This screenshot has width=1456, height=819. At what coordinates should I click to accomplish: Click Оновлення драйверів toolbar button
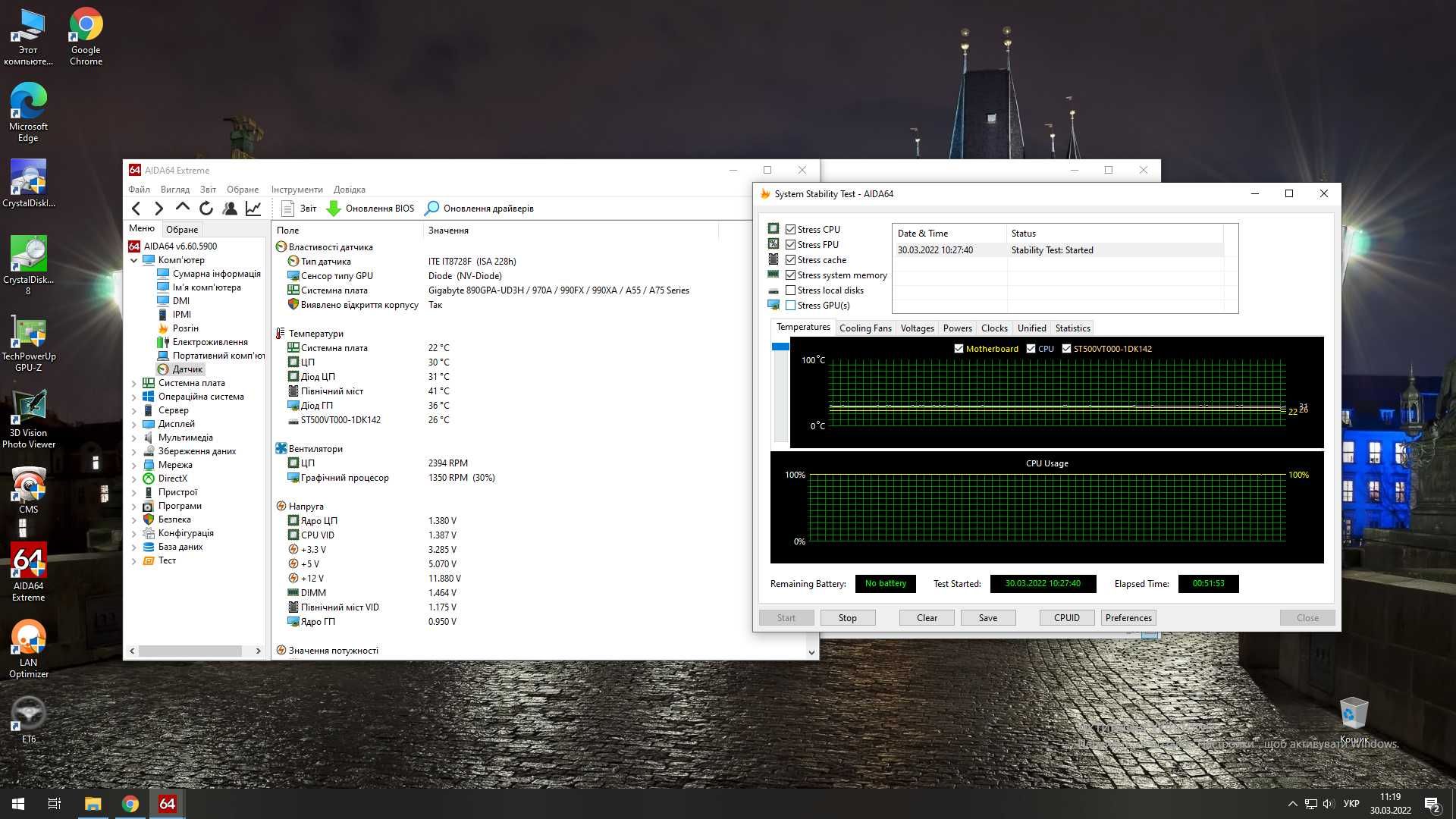click(x=479, y=209)
